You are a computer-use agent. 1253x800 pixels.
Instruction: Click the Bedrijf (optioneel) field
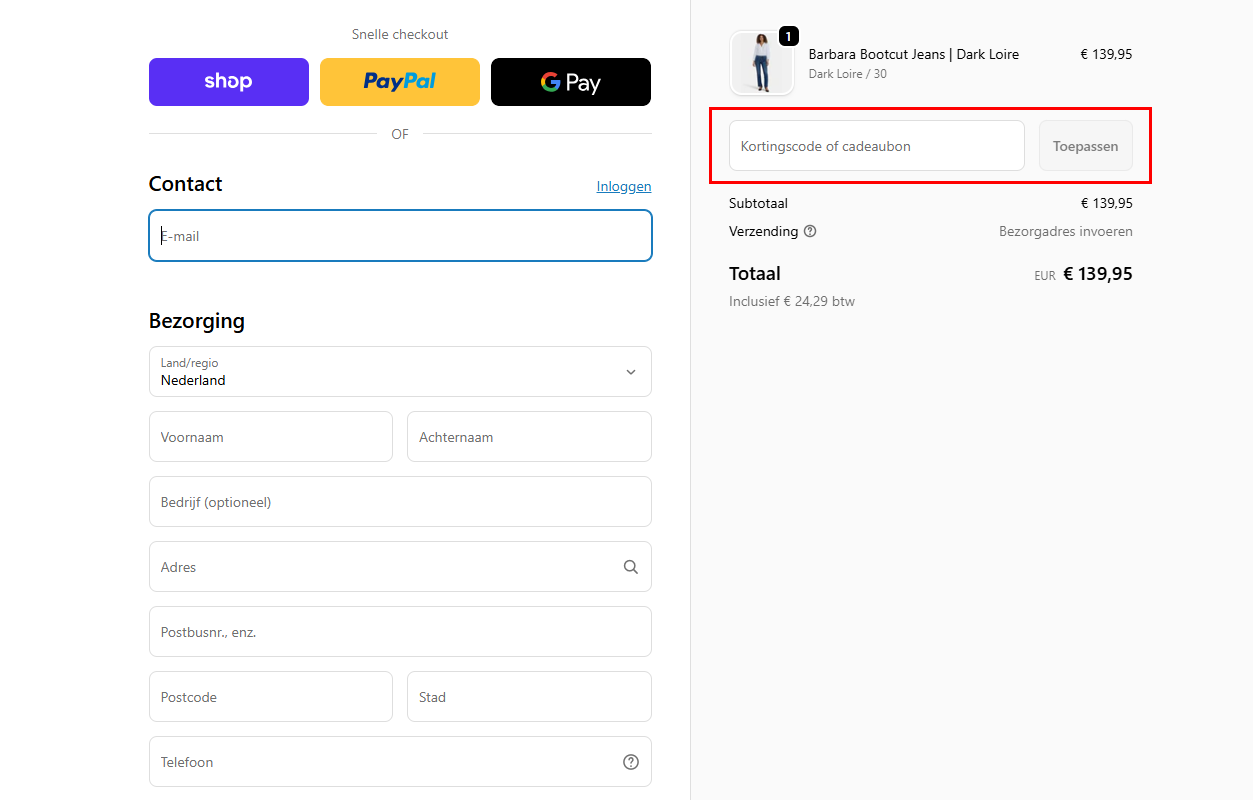click(x=400, y=502)
